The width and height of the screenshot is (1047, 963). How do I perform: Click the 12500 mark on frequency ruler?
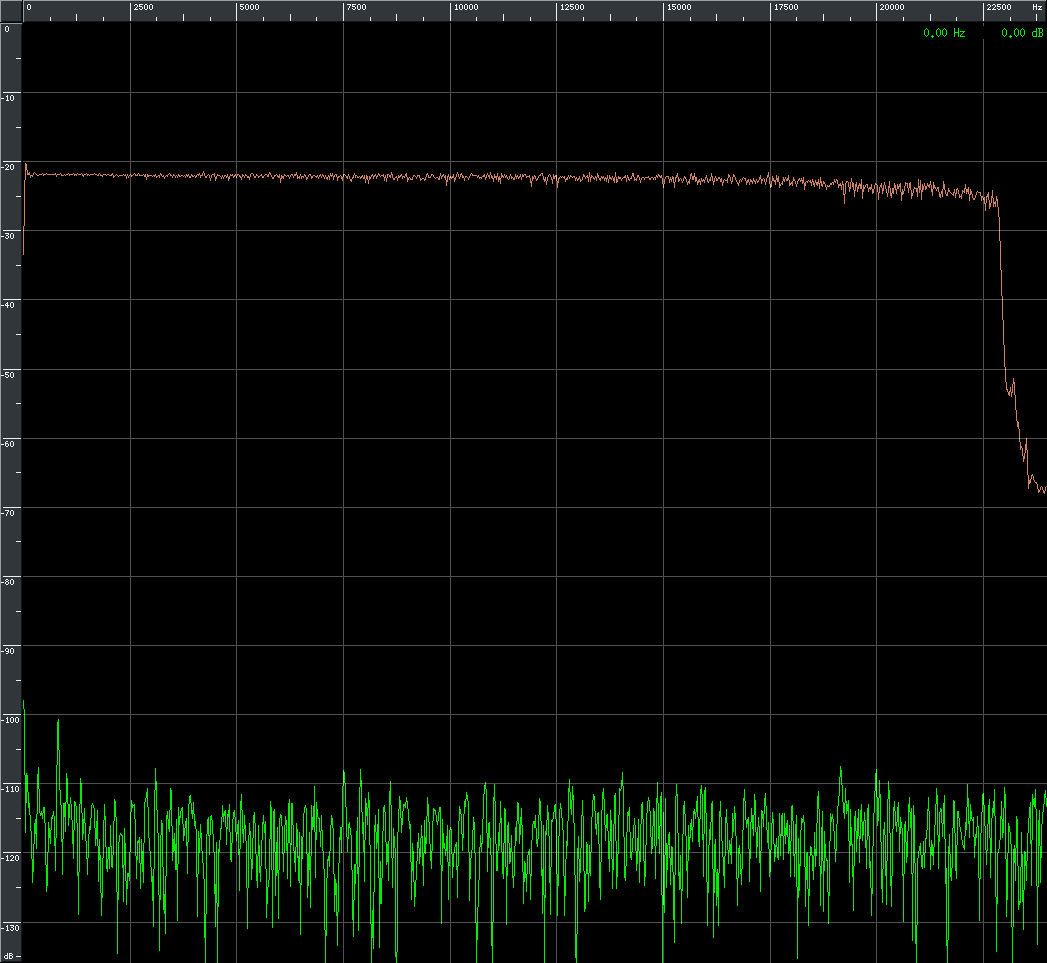[x=572, y=7]
